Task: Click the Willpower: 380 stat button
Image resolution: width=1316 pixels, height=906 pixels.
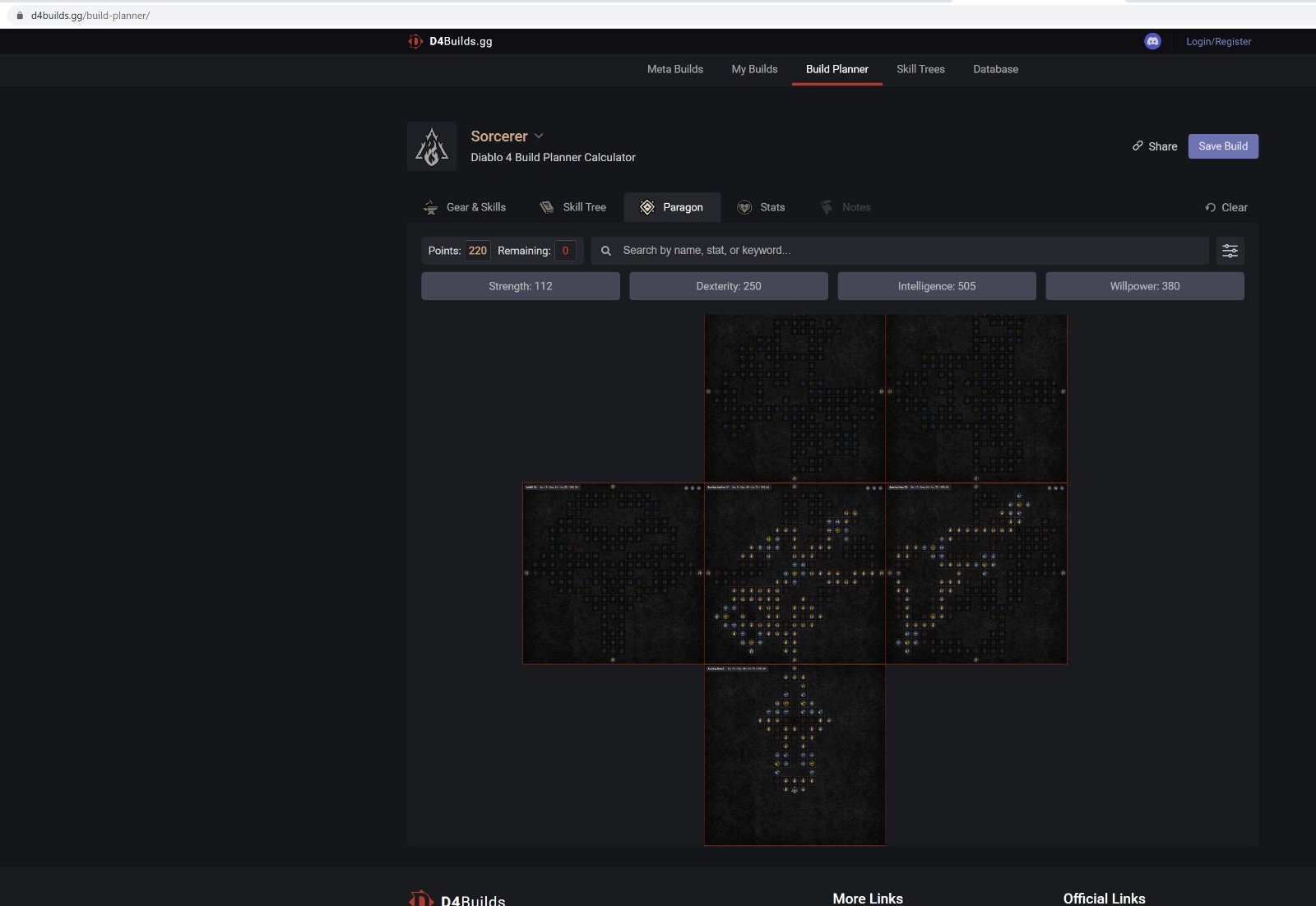Action: pos(1145,286)
